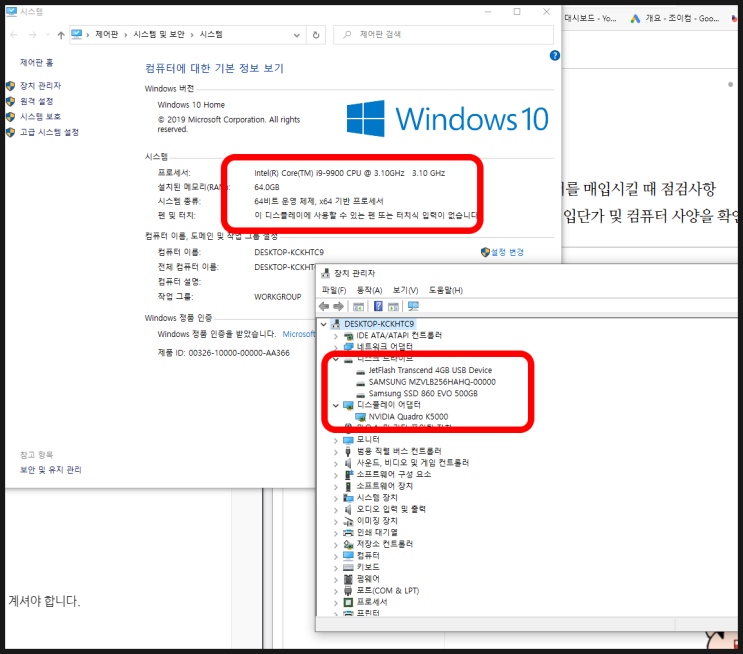Switch to the 개요 - 조이컴 Google browser tab

coord(675,18)
